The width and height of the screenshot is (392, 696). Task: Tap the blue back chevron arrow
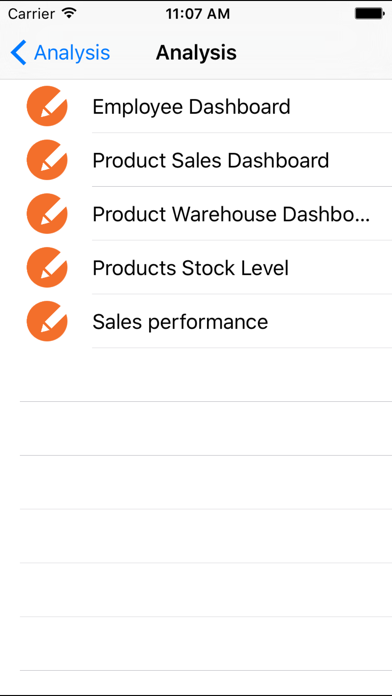pyautogui.click(x=18, y=52)
